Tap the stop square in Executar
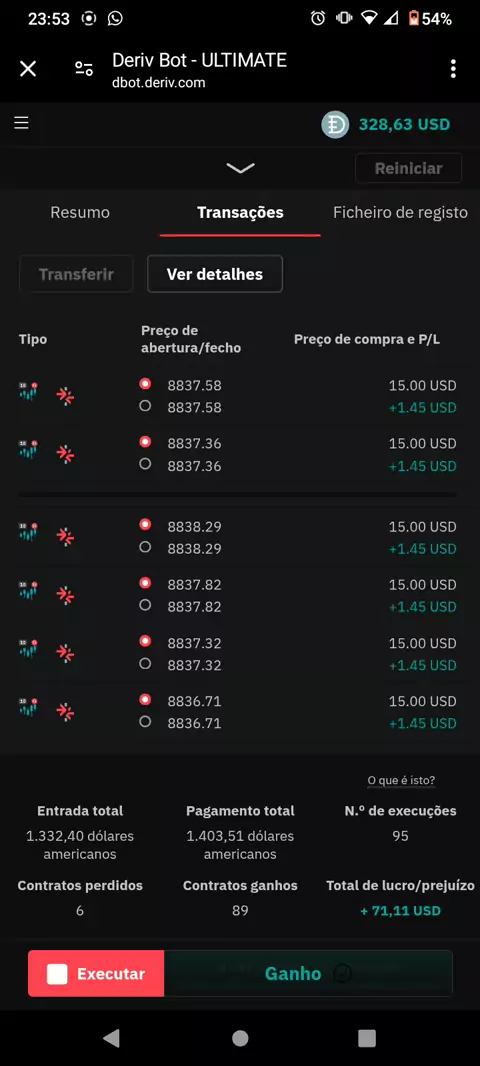Screen dimensions: 480x1066 pos(57,974)
